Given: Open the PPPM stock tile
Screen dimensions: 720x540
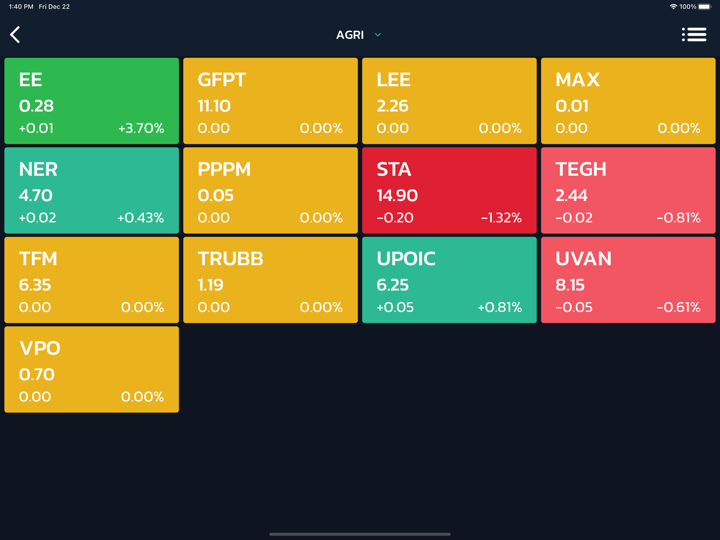Looking at the screenshot, I should [270, 191].
